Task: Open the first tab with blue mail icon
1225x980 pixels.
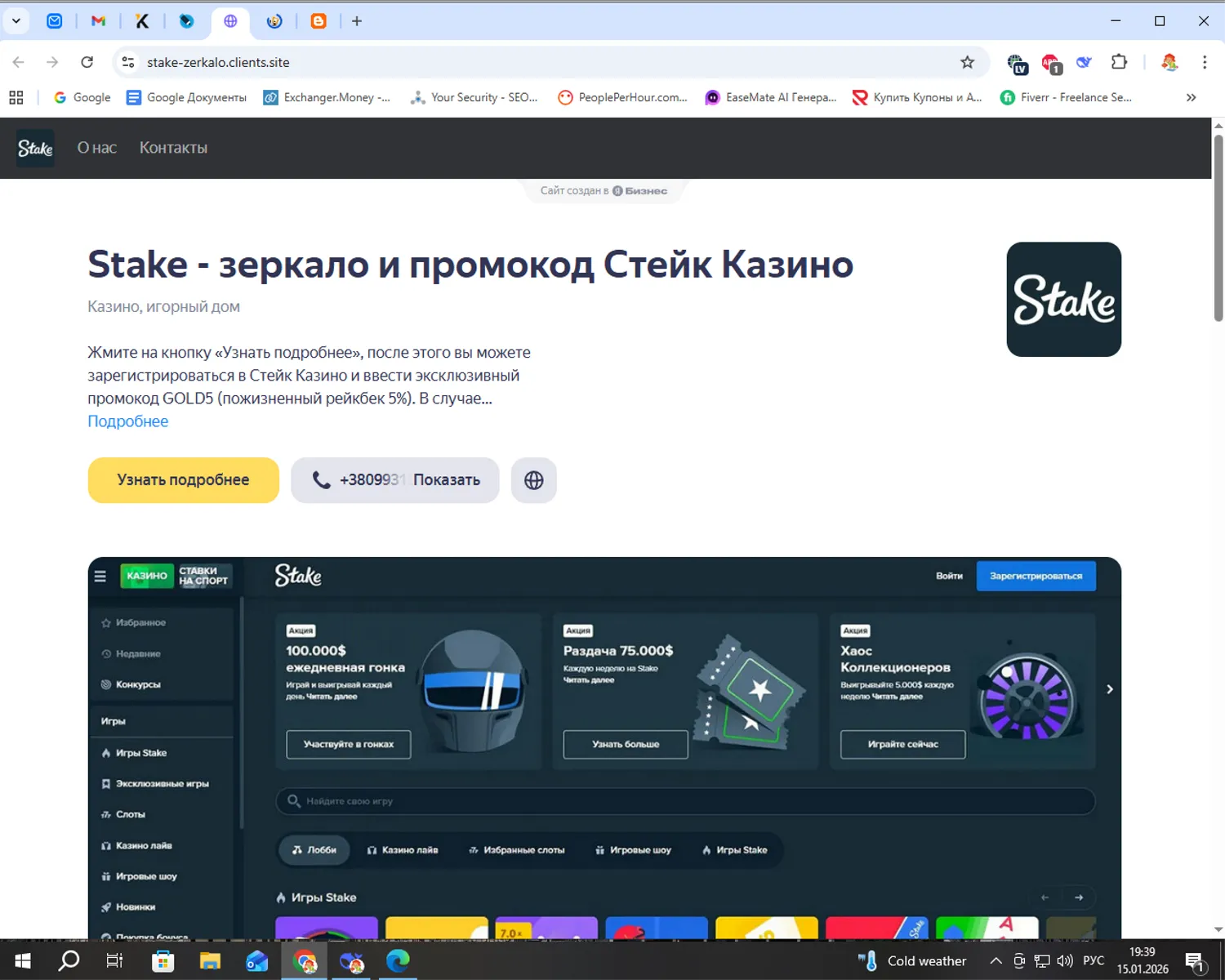Action: 55,21
